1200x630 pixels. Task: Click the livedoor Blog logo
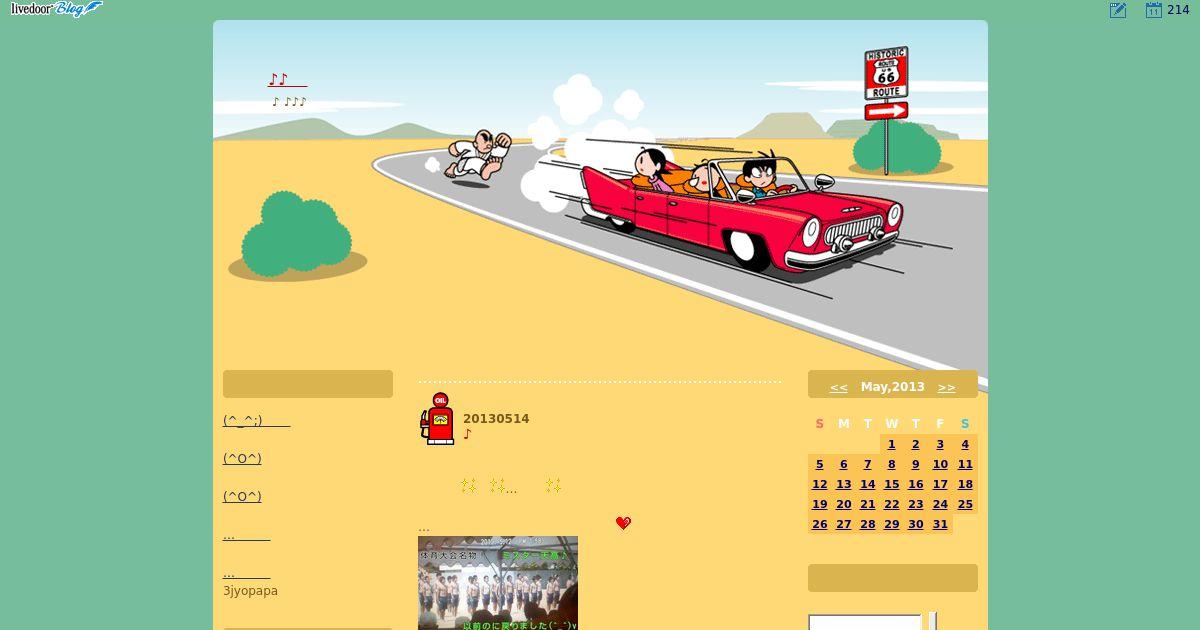tap(56, 9)
